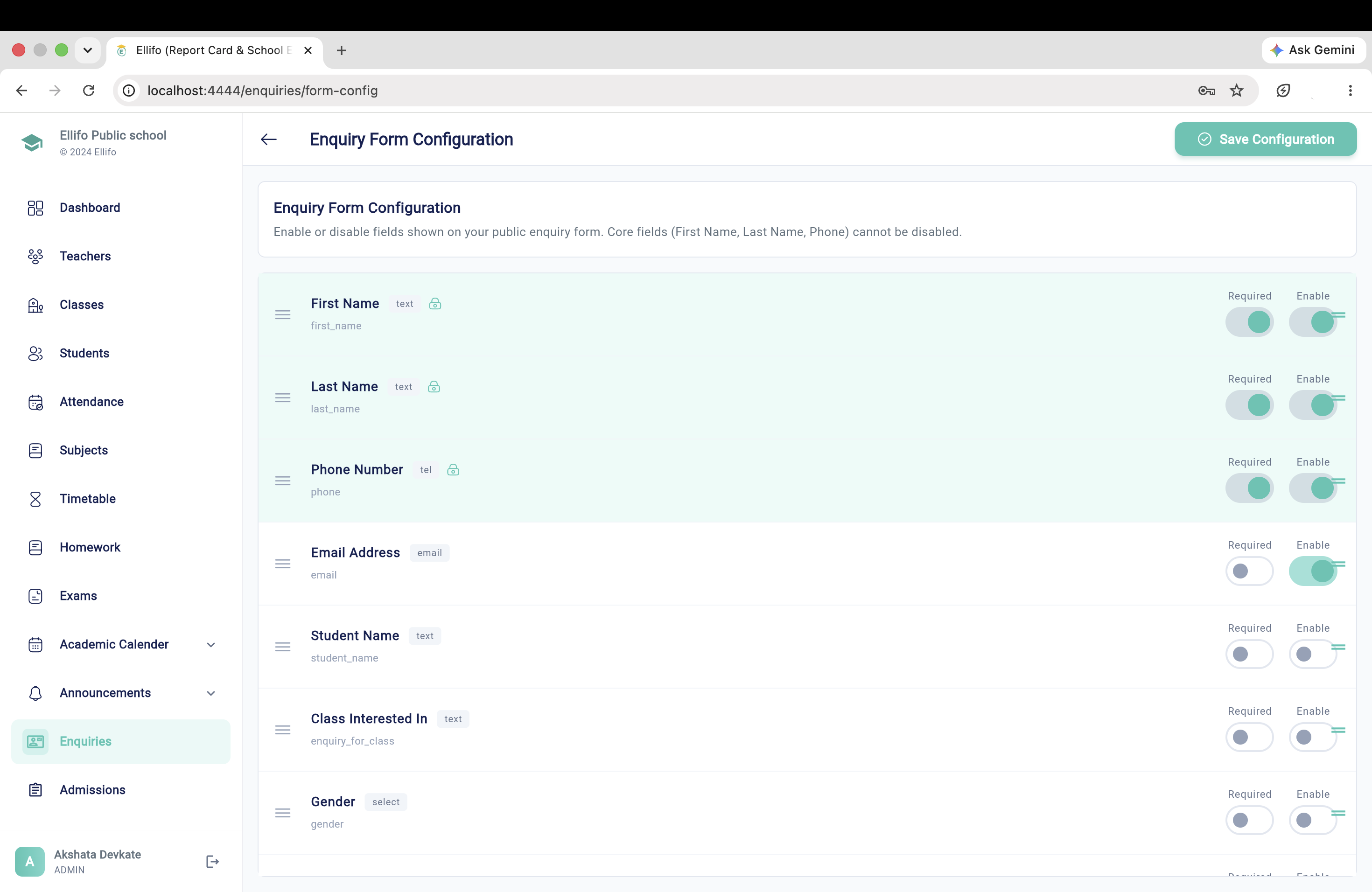
Task: Click the Attendance calendar icon
Action: click(35, 402)
